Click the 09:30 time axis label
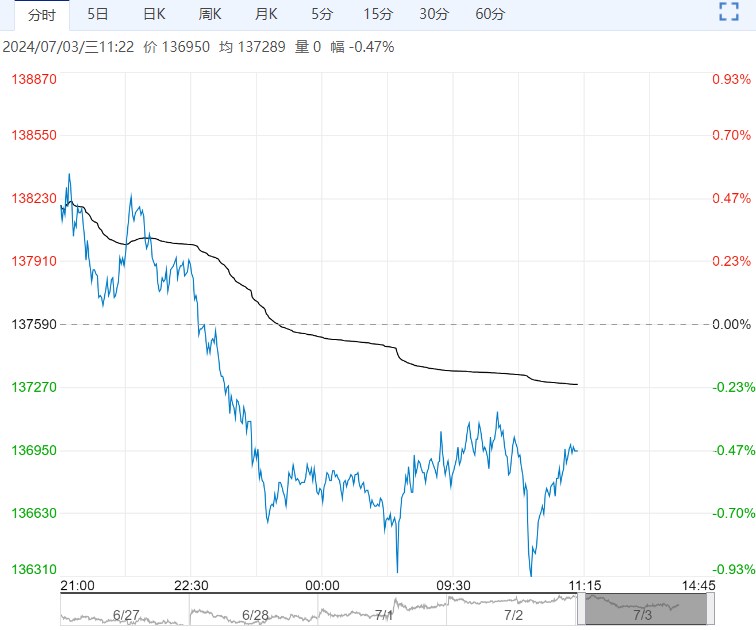 tap(453, 586)
